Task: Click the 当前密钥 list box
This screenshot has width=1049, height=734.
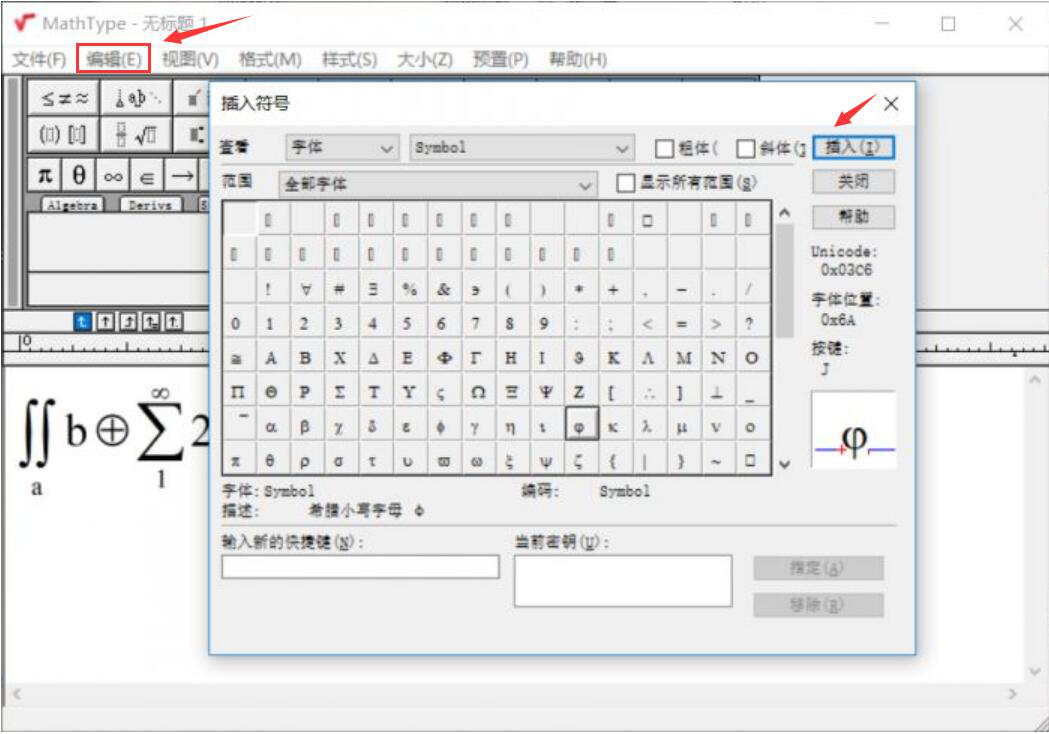Action: [623, 581]
